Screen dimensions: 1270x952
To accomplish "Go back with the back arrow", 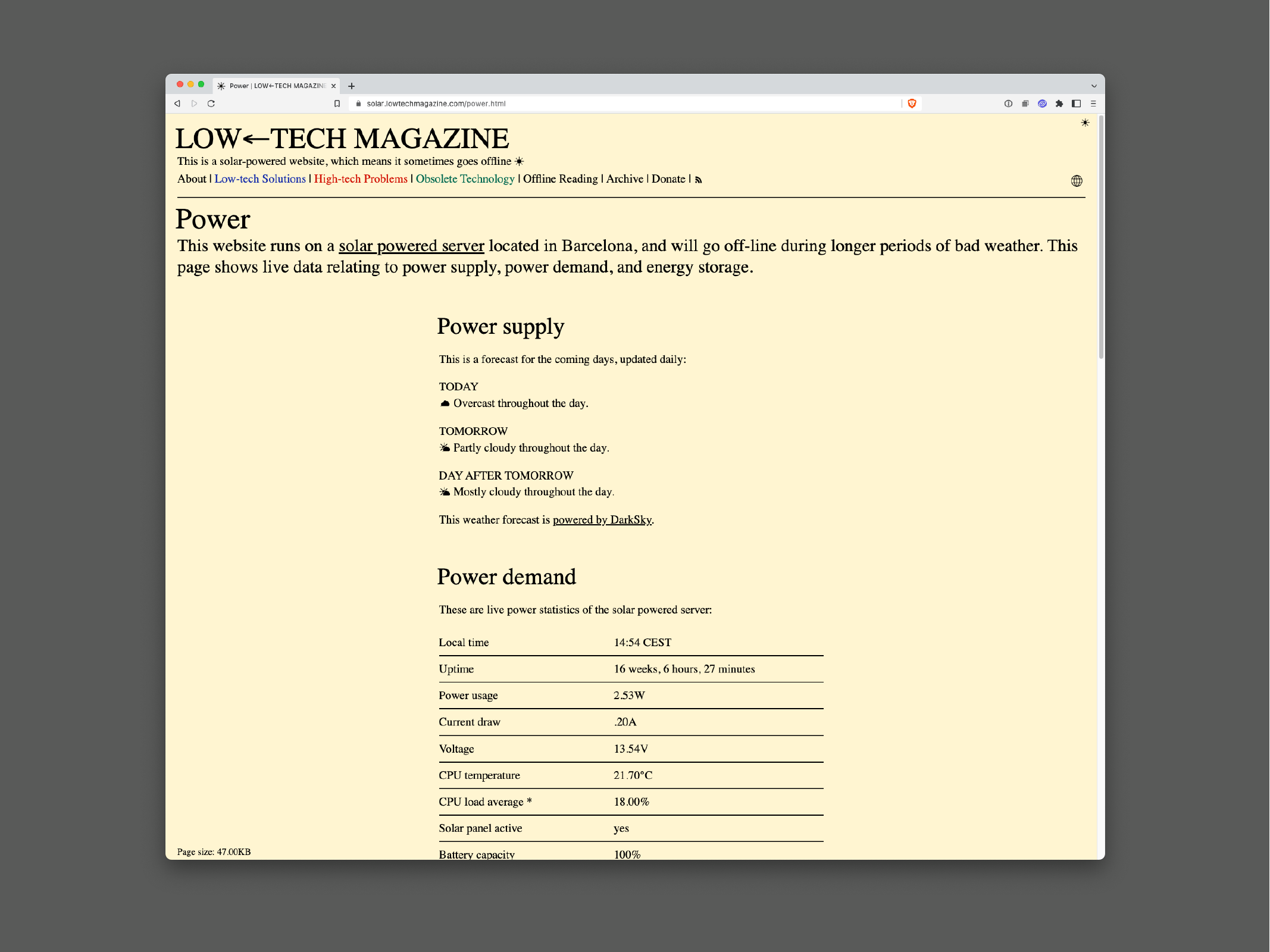I will pyautogui.click(x=177, y=104).
